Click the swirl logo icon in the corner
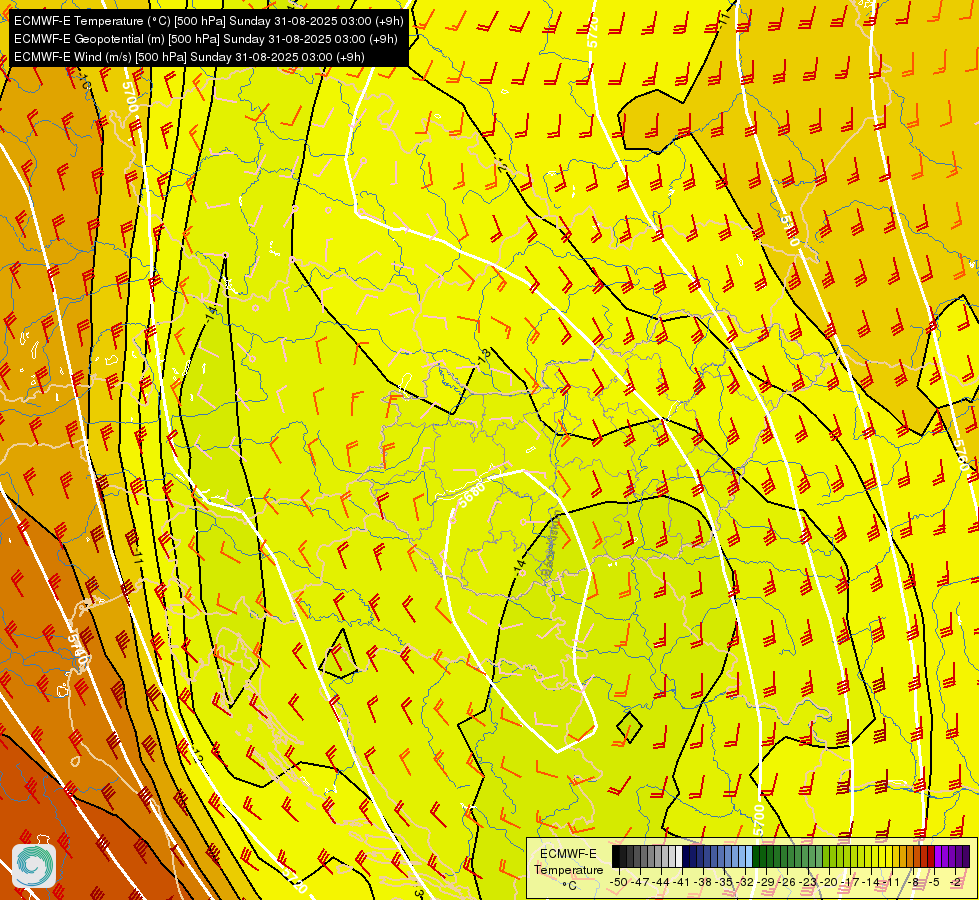The height and width of the screenshot is (900, 979). pyautogui.click(x=34, y=866)
